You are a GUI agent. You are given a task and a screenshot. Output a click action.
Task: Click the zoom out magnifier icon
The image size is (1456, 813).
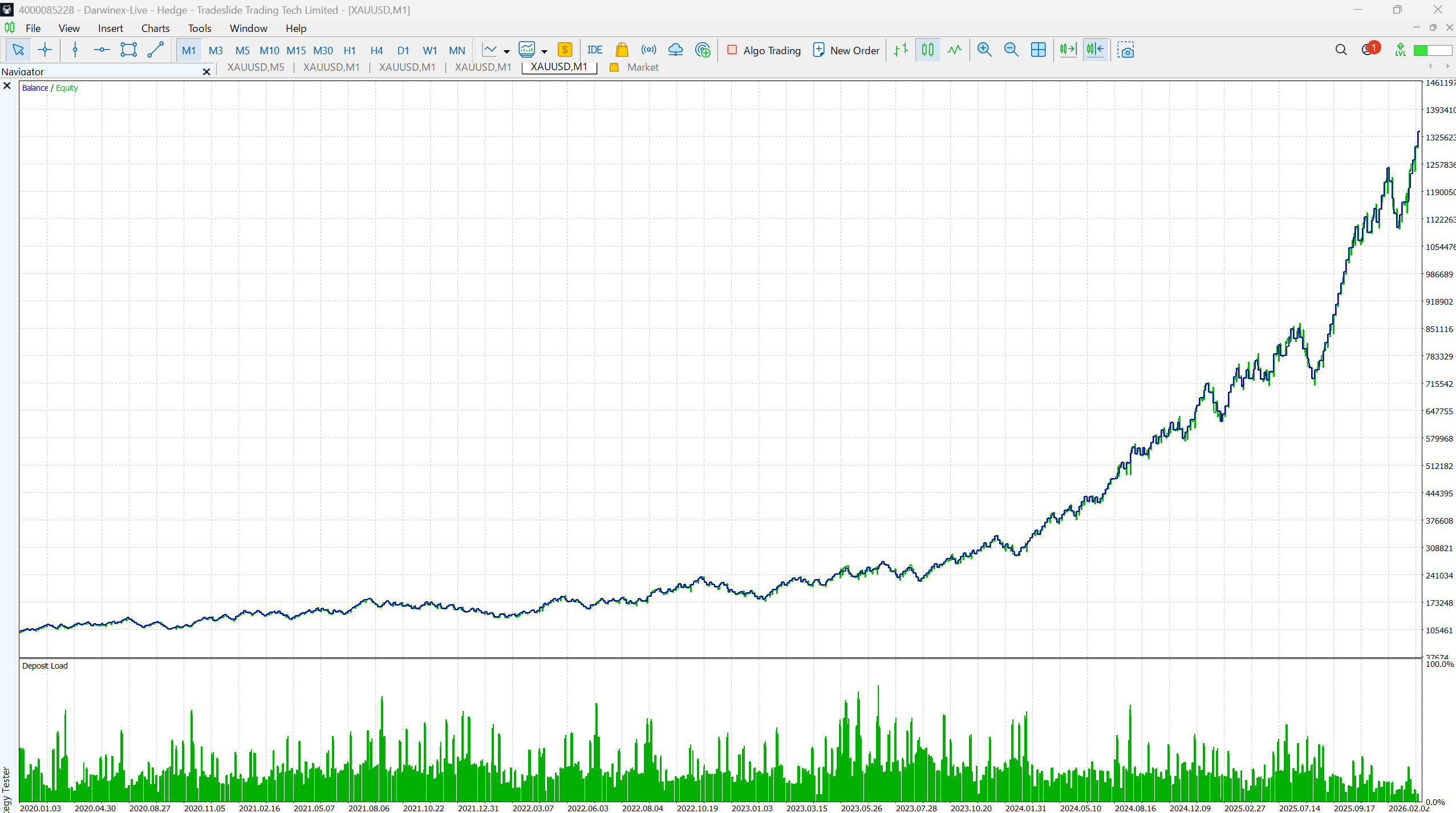[x=1011, y=50]
